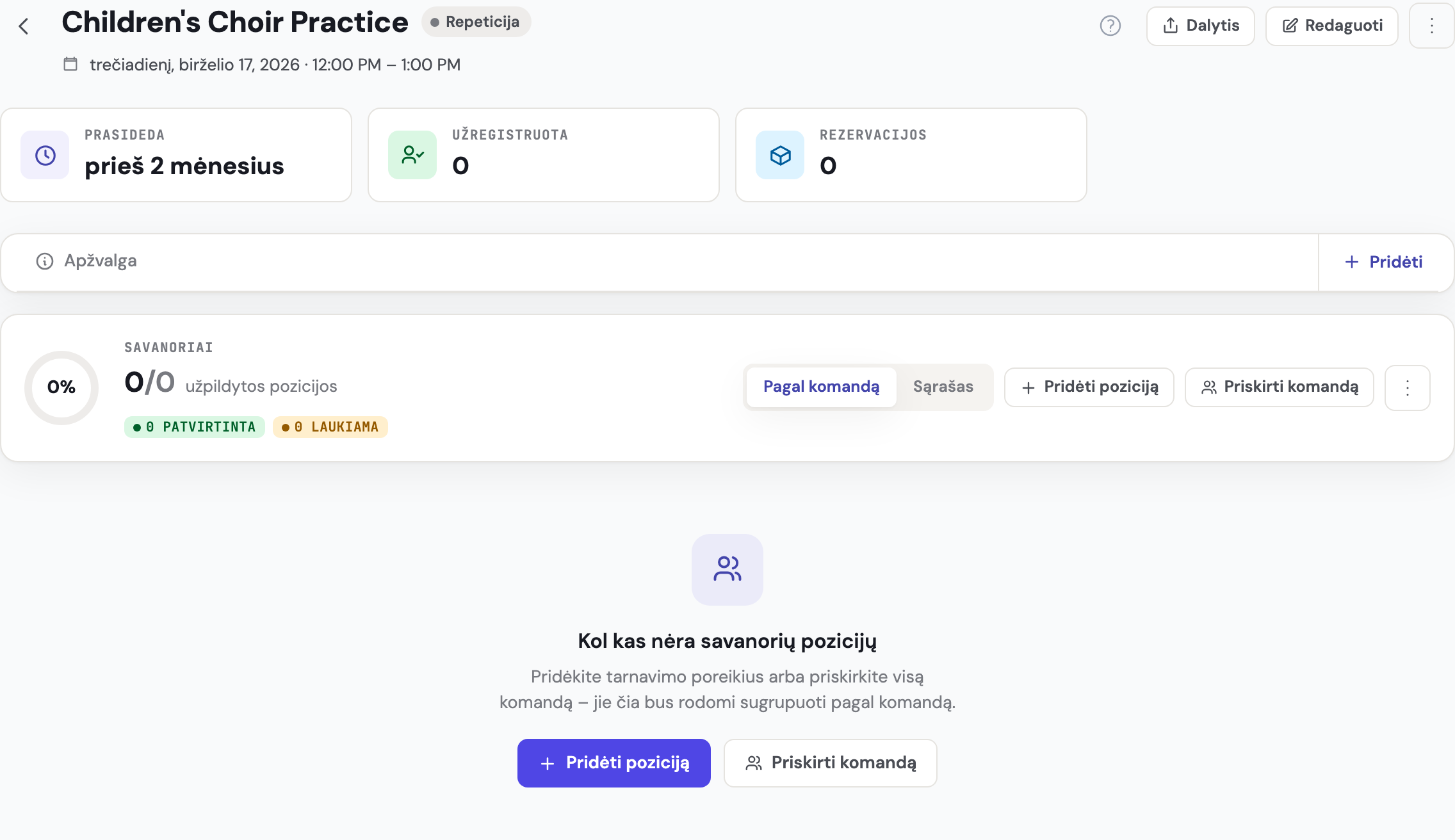This screenshot has width=1455, height=840.
Task: Click the info icon next to Apžvalga
Action: (x=45, y=261)
